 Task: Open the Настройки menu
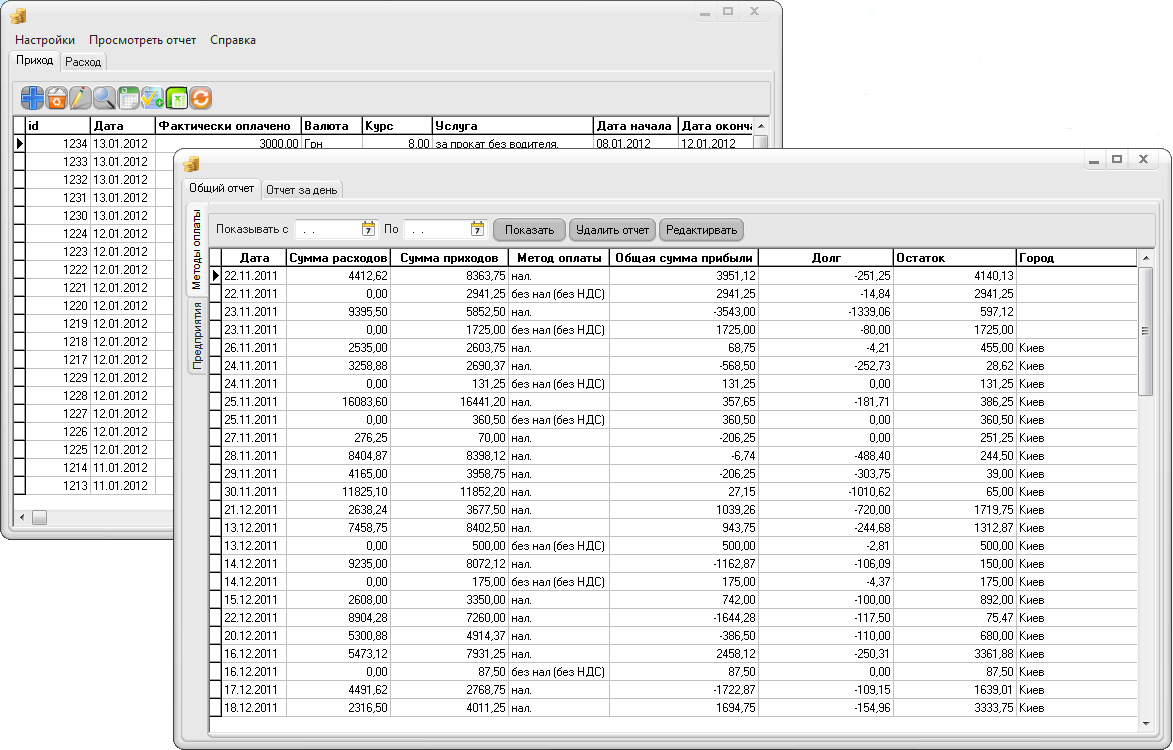coord(45,40)
